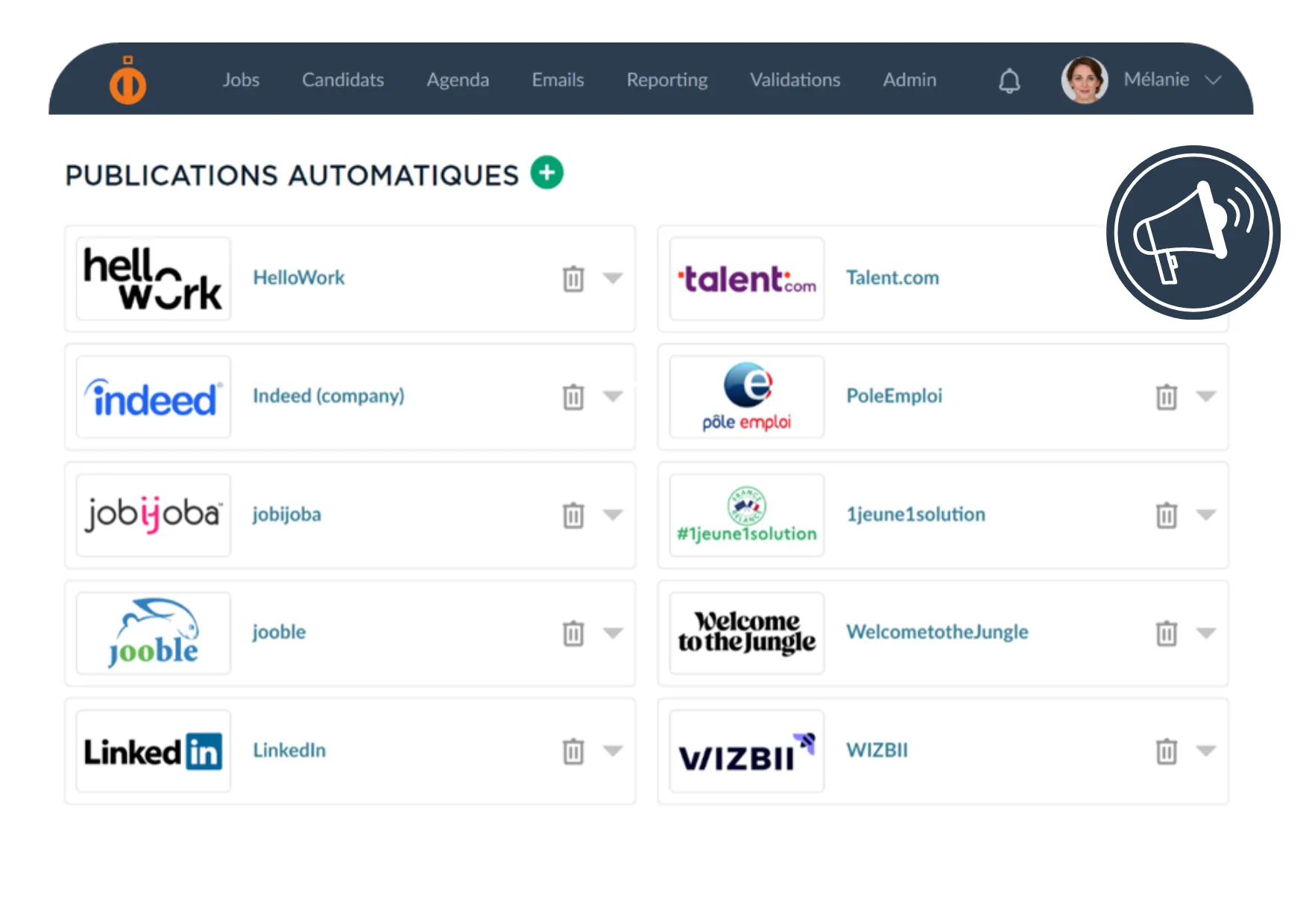1303x924 pixels.
Task: Delete the jooble publication
Action: [573, 633]
